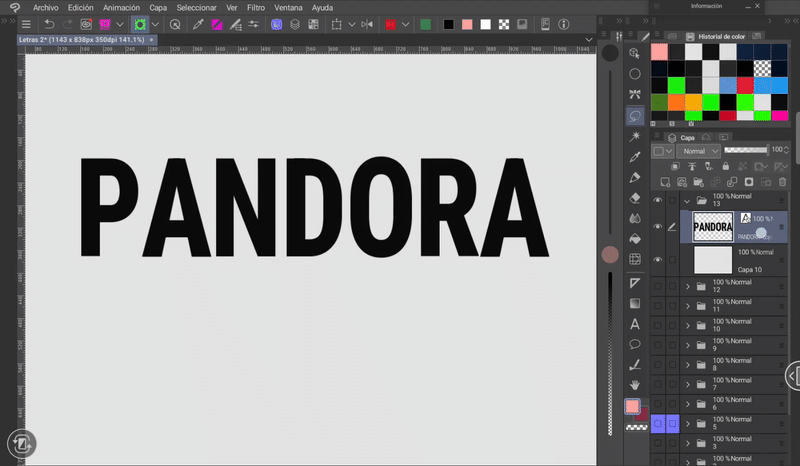This screenshot has height=466, width=800.
Task: Select the Hand move tool
Action: coord(635,385)
